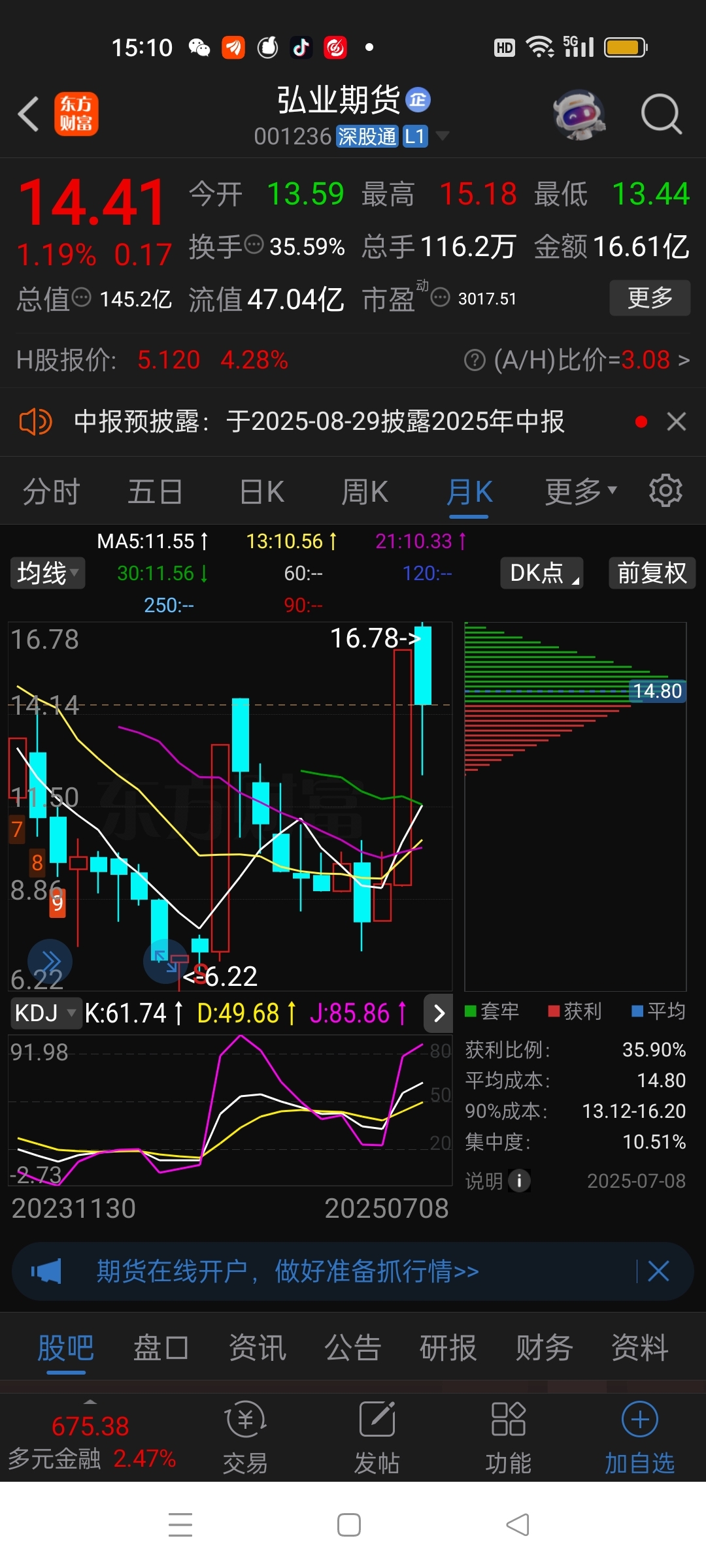Tap the L1 quote level tag

(415, 137)
